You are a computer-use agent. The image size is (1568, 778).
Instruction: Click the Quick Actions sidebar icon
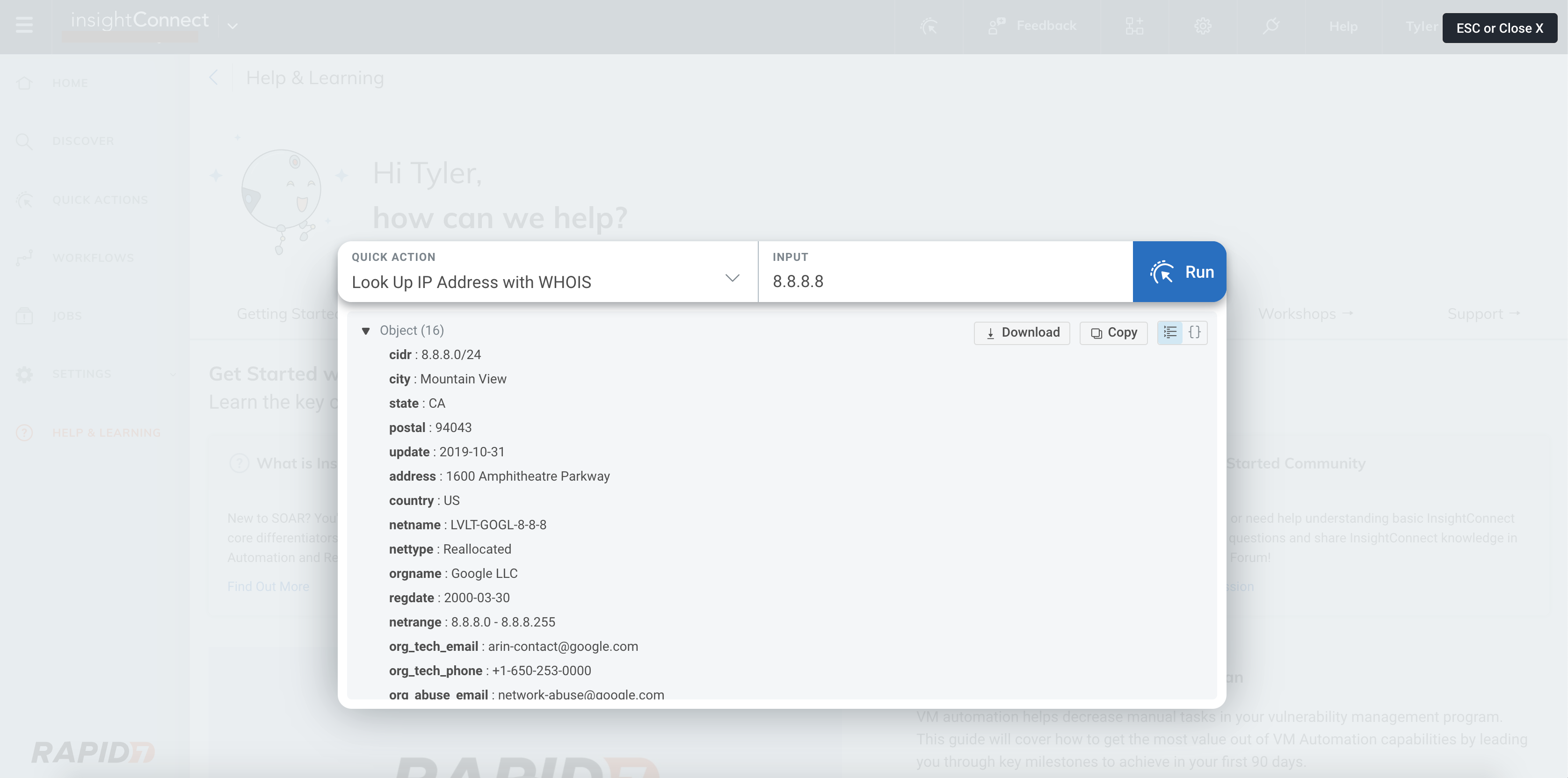[x=24, y=200]
